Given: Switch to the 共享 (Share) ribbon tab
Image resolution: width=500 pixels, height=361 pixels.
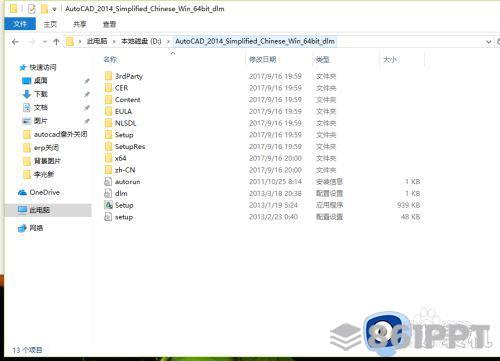Looking at the screenshot, I should (x=80, y=24).
